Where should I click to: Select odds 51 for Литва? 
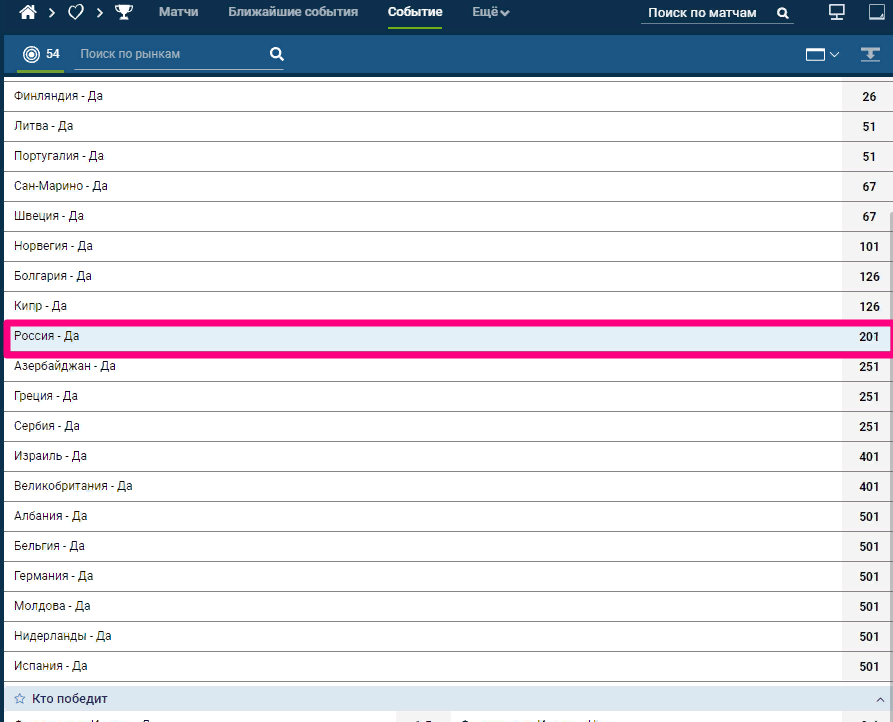869,126
